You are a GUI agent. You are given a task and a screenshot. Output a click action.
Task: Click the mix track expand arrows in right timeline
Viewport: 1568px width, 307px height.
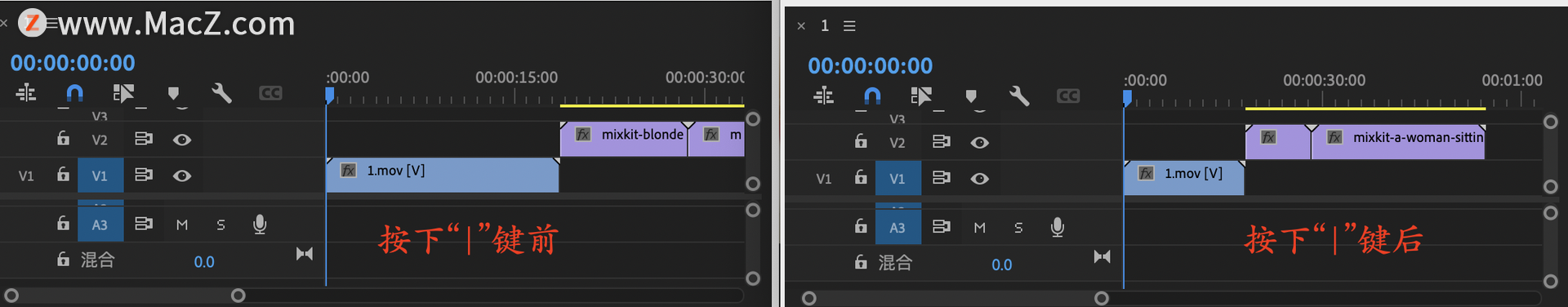[1102, 256]
